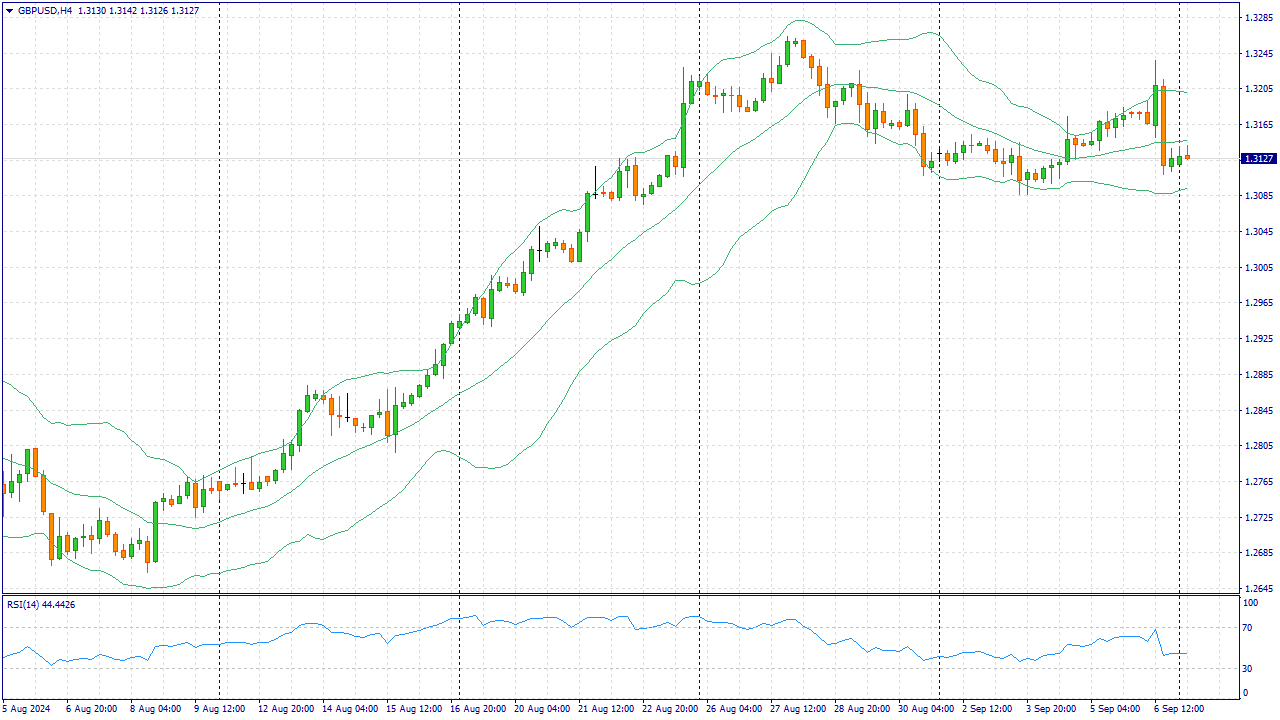Click the 1.2645 price axis label

pos(1258,589)
